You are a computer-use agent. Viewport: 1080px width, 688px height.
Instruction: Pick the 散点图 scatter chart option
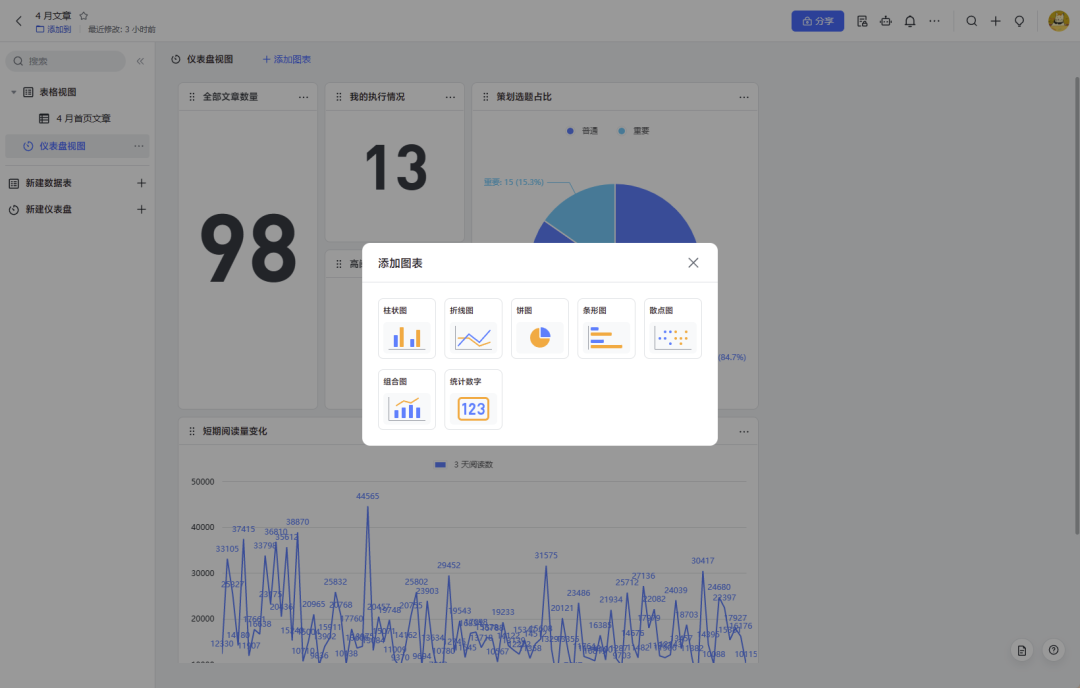coord(672,329)
